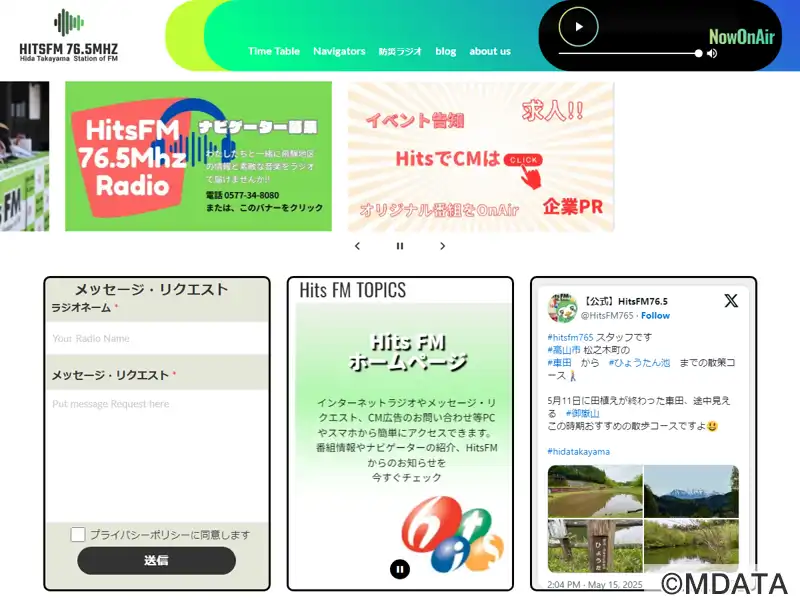Image resolution: width=800 pixels, height=600 pixels.
Task: Open the 【公式】HitsFM76.5 account name
Action: pos(624,302)
